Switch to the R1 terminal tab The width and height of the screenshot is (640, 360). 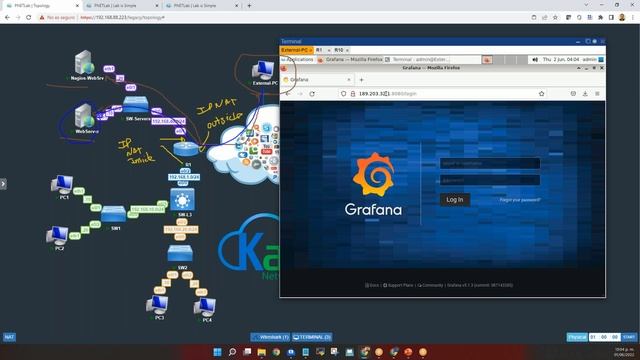pos(319,50)
